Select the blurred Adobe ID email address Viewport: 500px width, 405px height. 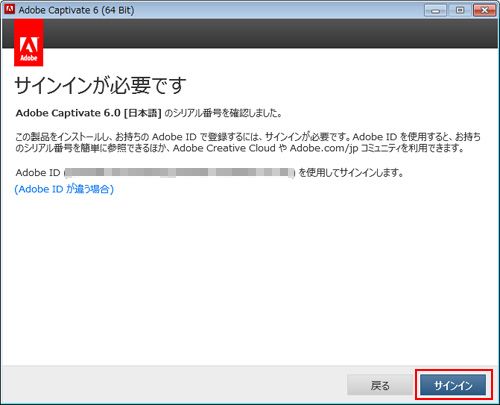179,172
